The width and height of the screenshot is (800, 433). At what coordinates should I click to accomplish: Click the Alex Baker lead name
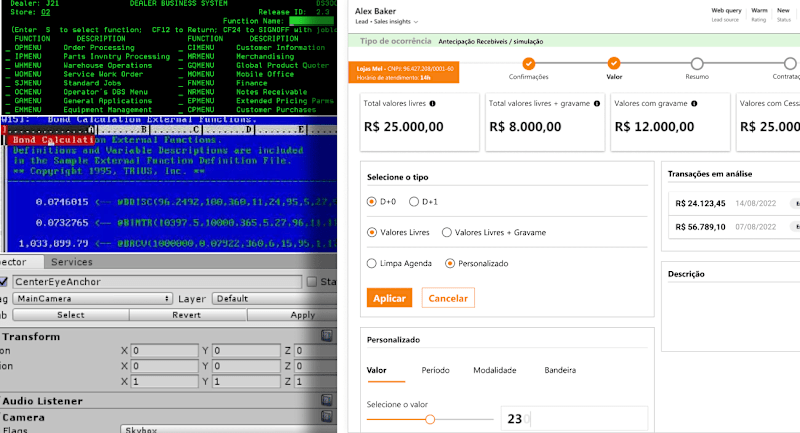click(x=376, y=11)
